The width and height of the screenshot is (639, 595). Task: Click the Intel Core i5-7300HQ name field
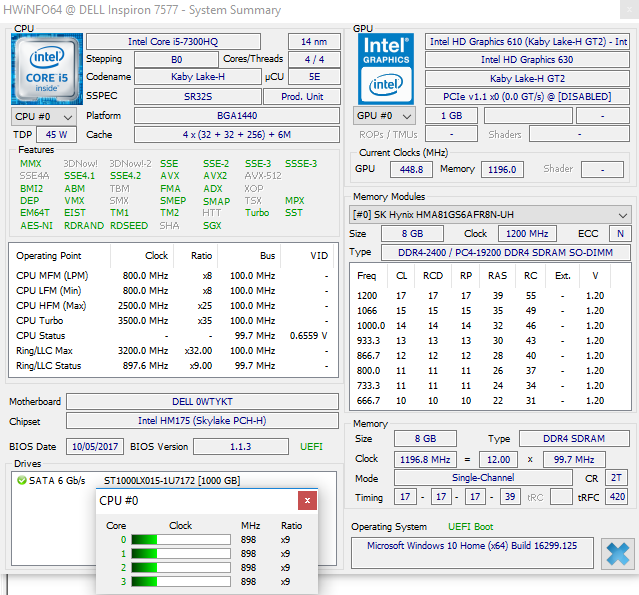[173, 42]
